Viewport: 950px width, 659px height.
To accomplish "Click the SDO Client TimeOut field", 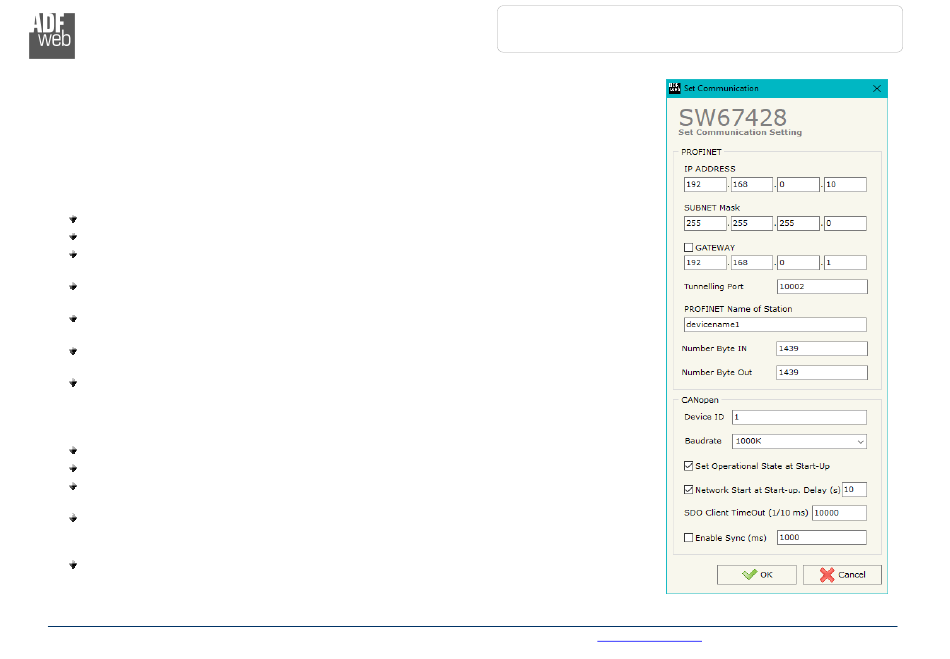I will tap(838, 513).
